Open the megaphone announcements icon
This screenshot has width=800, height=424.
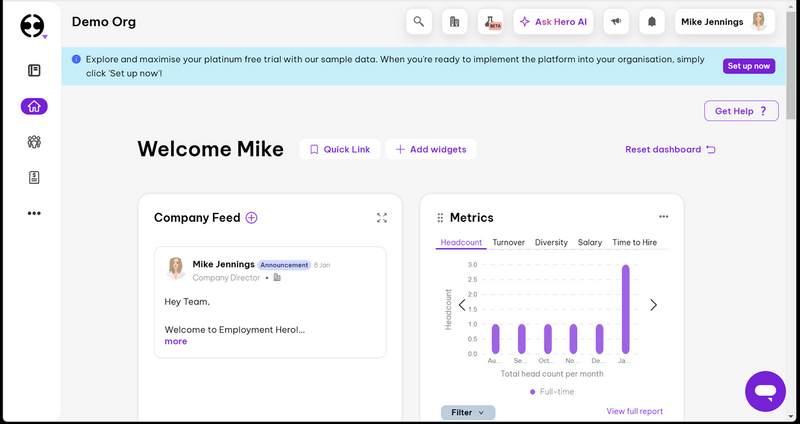coord(616,22)
